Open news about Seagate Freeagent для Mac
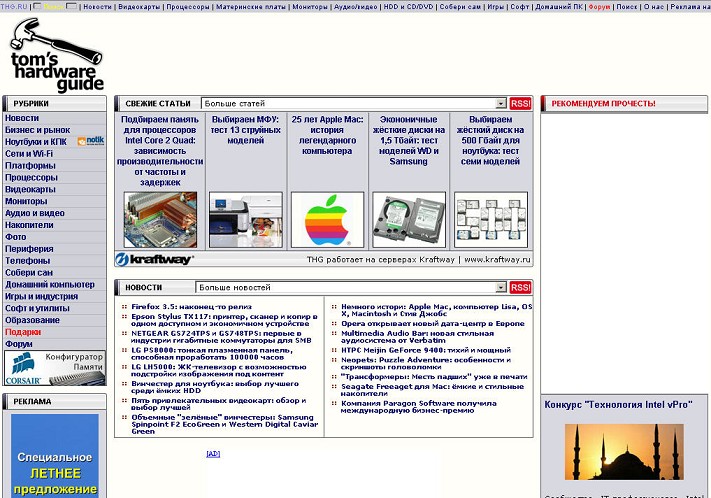Viewport: 711px width, 498px height. point(433,390)
